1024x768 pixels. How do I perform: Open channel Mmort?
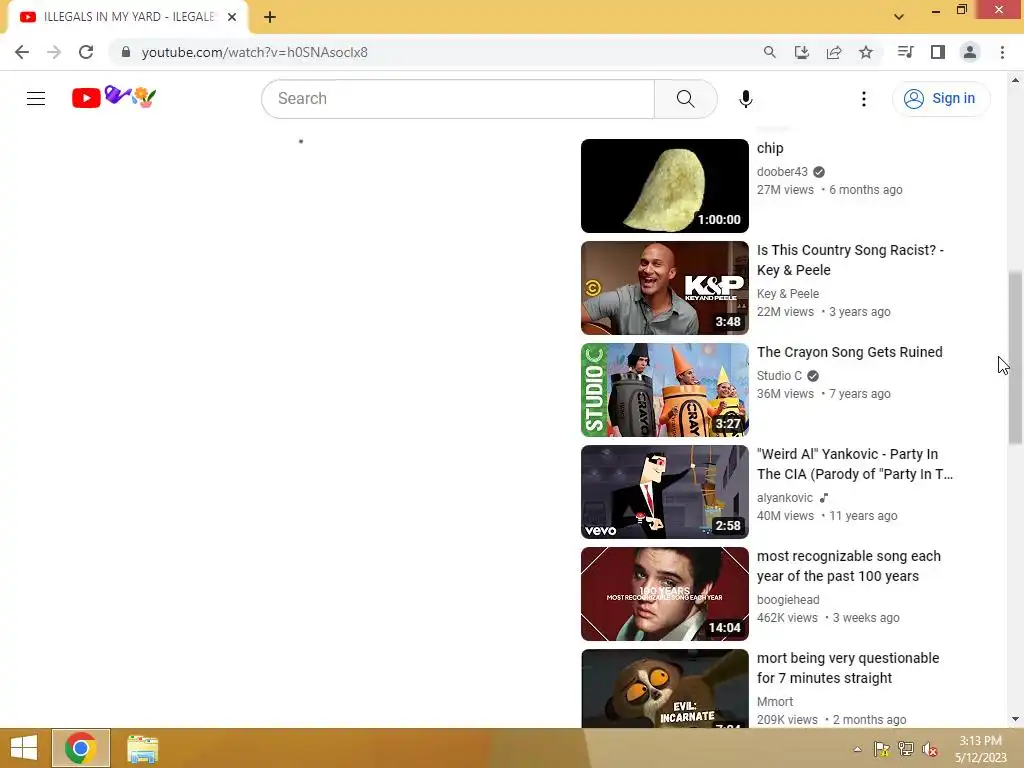(775, 701)
